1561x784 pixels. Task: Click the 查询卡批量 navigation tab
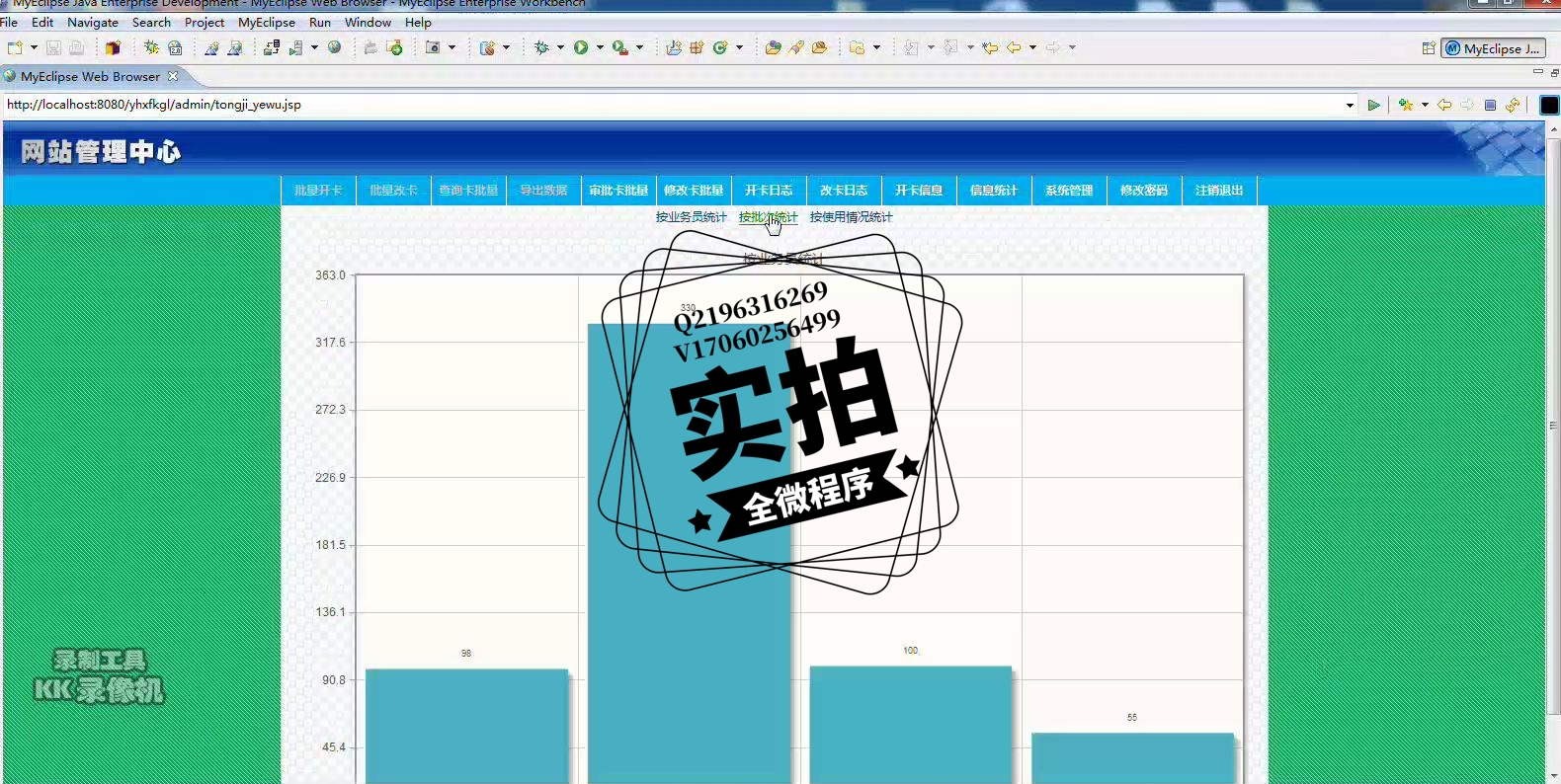(468, 191)
